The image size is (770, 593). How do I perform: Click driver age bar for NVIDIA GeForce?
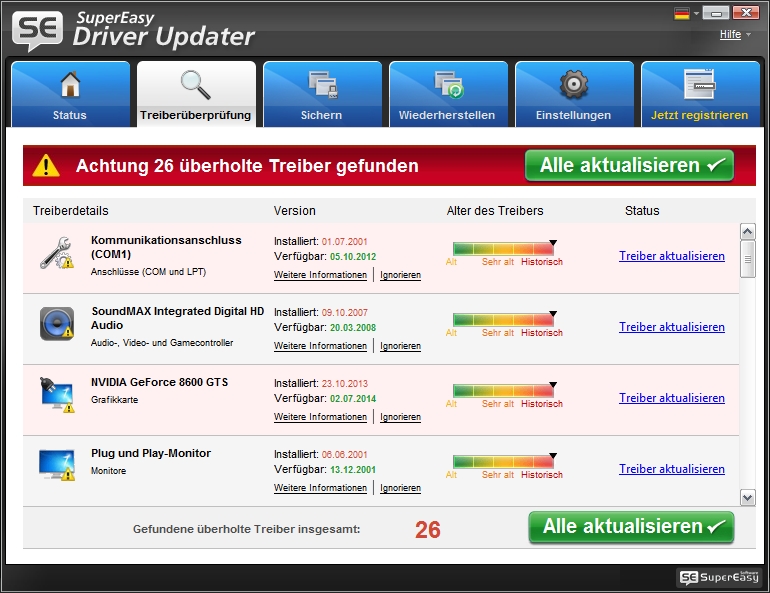coord(503,391)
